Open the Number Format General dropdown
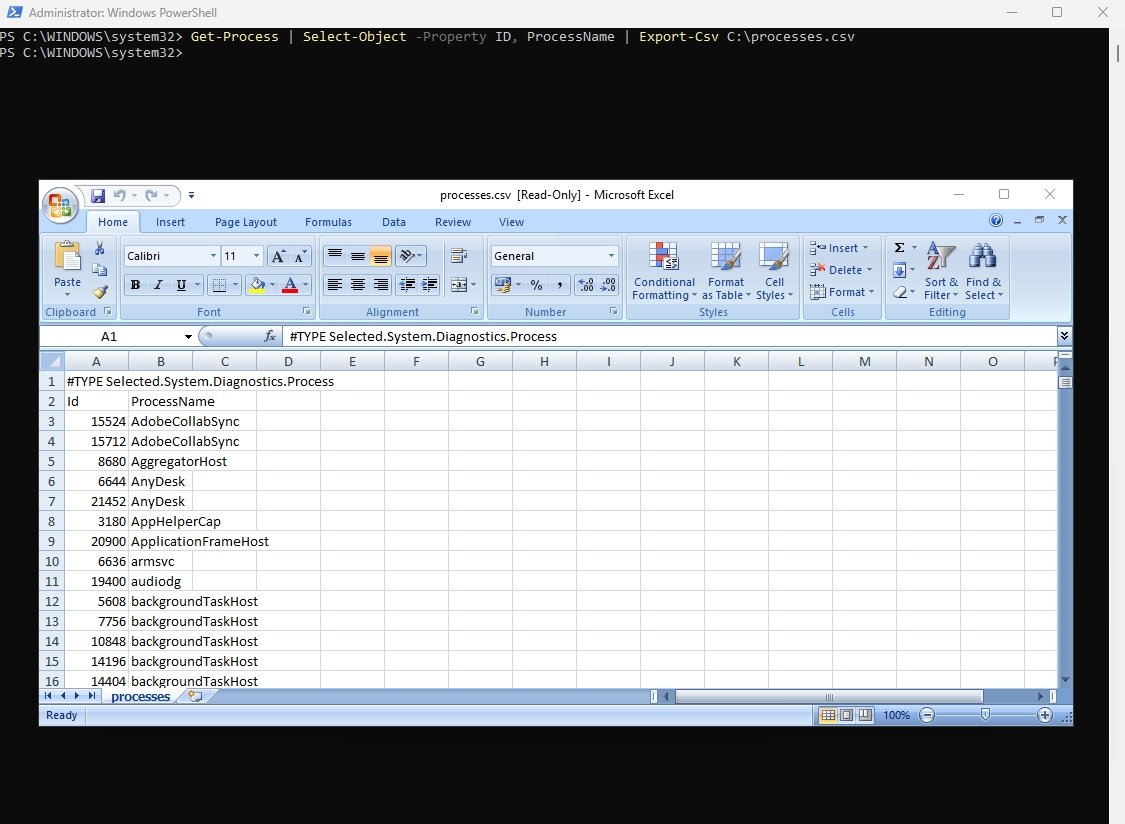The height and width of the screenshot is (824, 1125). click(x=611, y=256)
